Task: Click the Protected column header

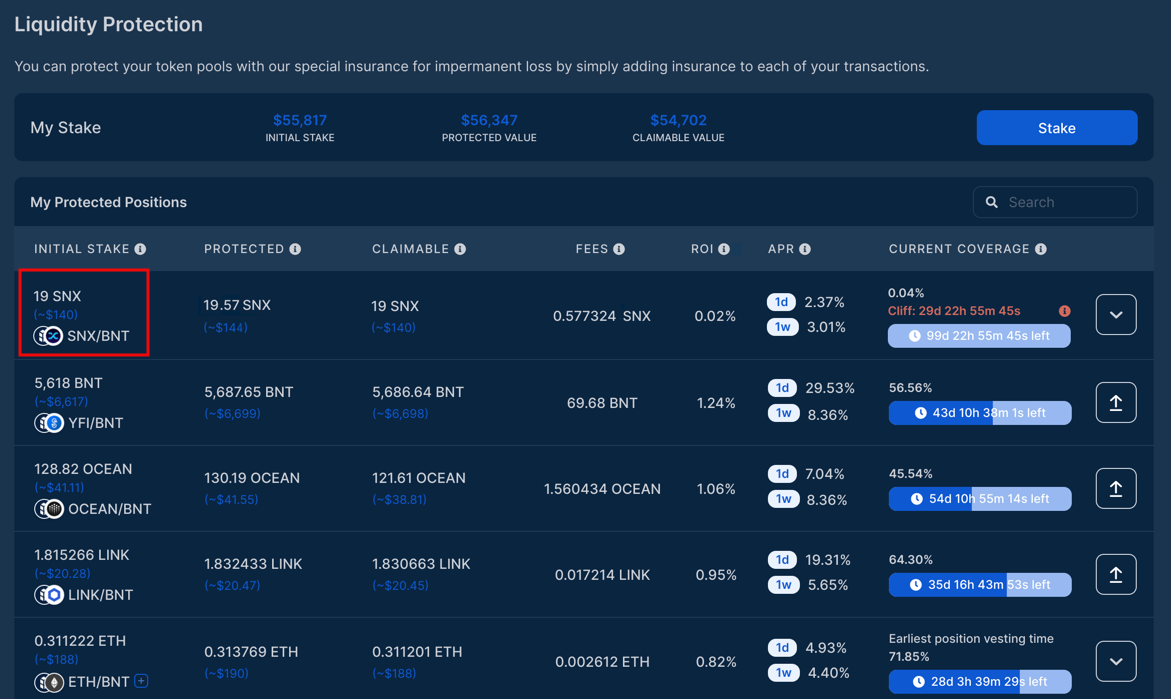Action: 244,249
